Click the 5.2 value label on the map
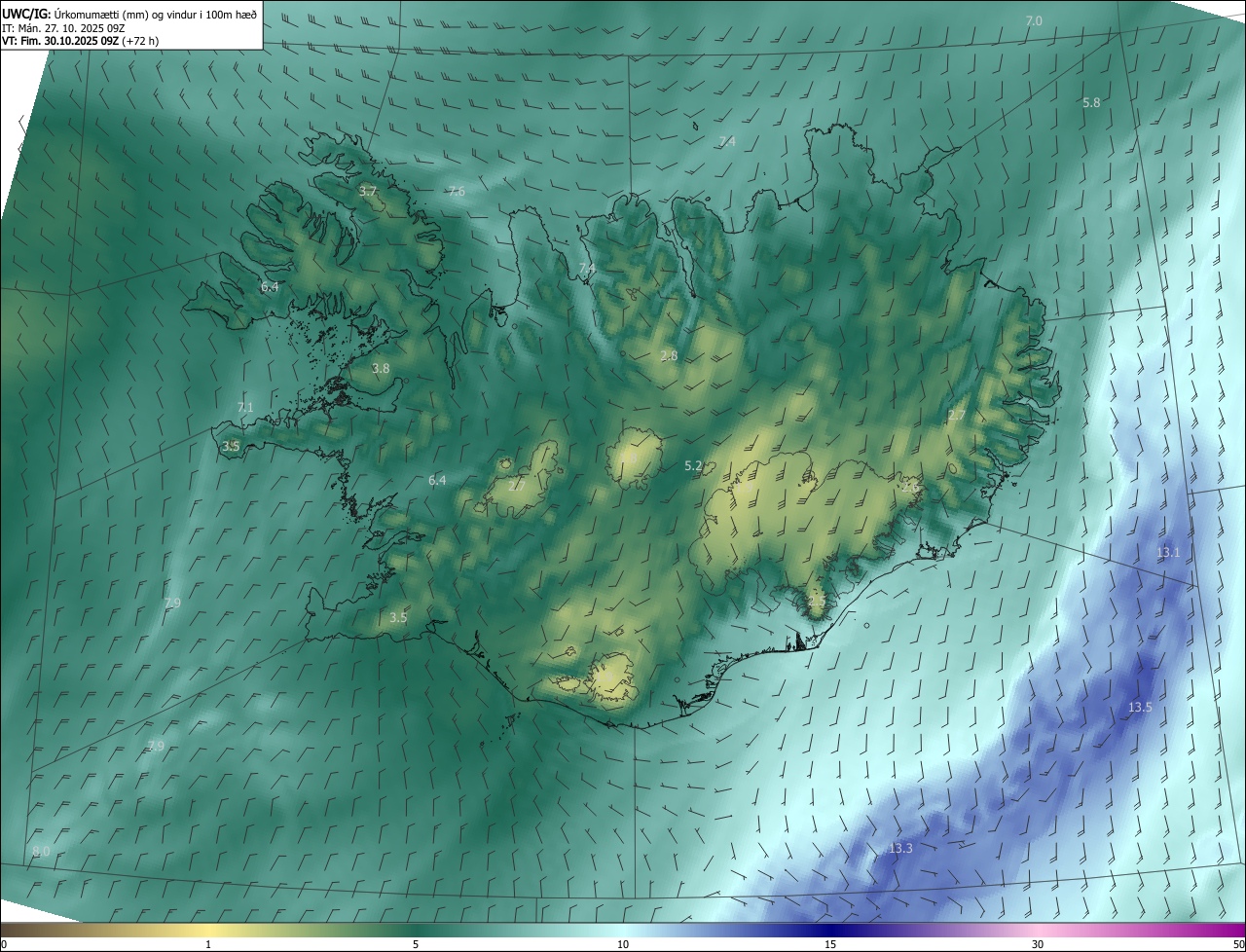The width and height of the screenshot is (1246, 952). [x=693, y=466]
